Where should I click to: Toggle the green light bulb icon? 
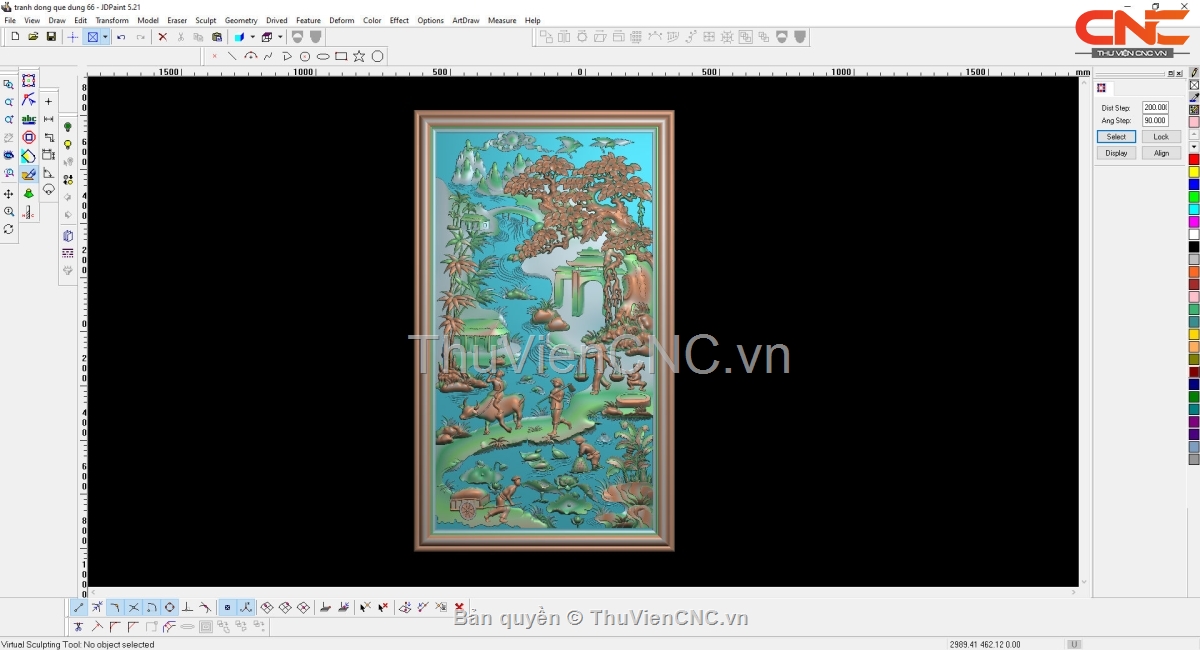tap(68, 127)
